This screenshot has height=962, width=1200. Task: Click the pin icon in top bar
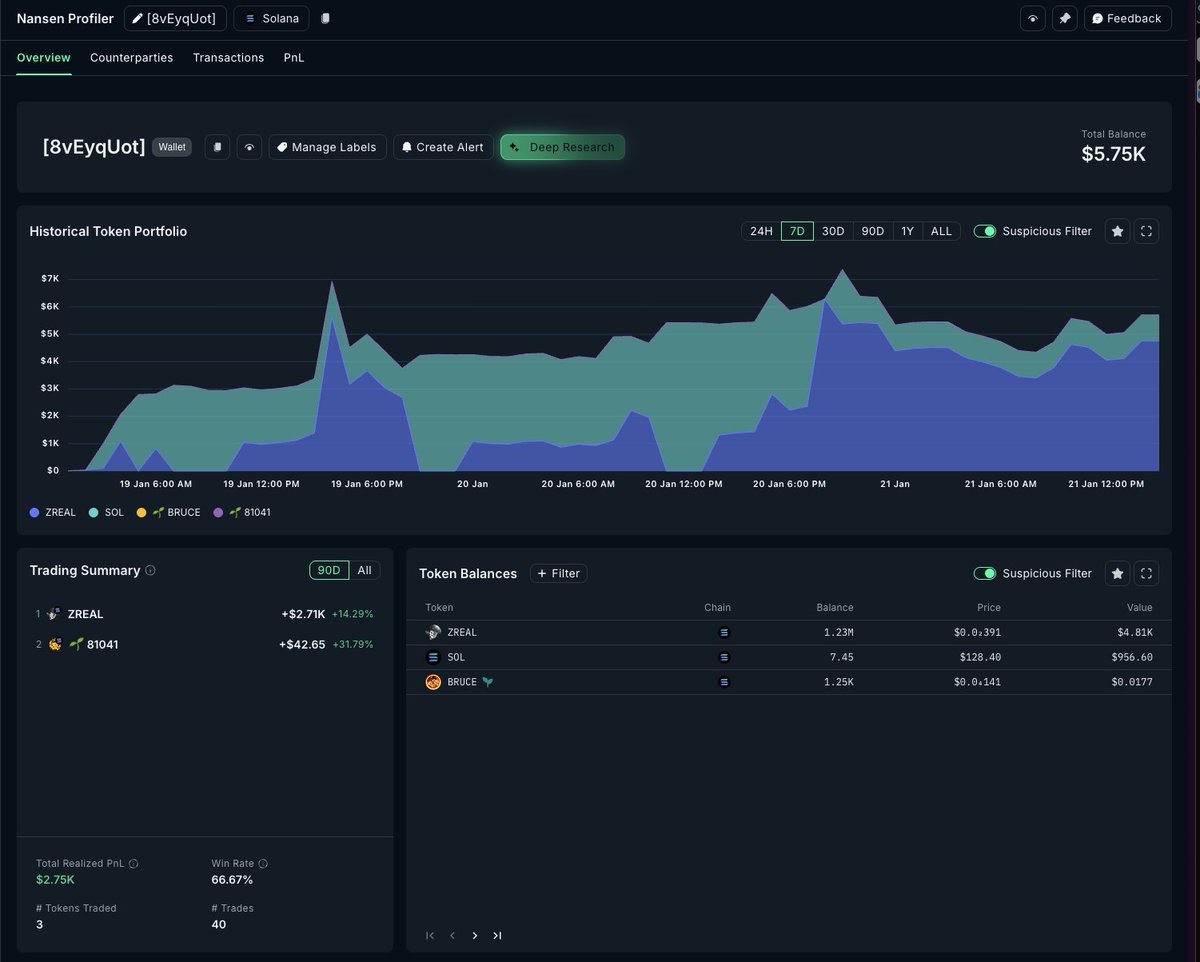tap(1065, 19)
